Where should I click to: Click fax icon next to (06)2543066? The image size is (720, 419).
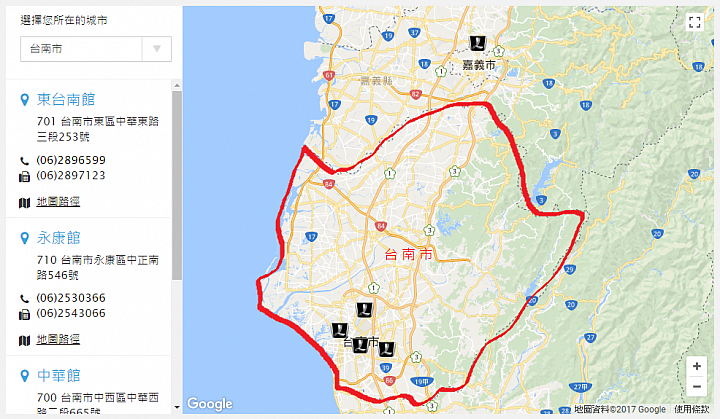click(24, 314)
